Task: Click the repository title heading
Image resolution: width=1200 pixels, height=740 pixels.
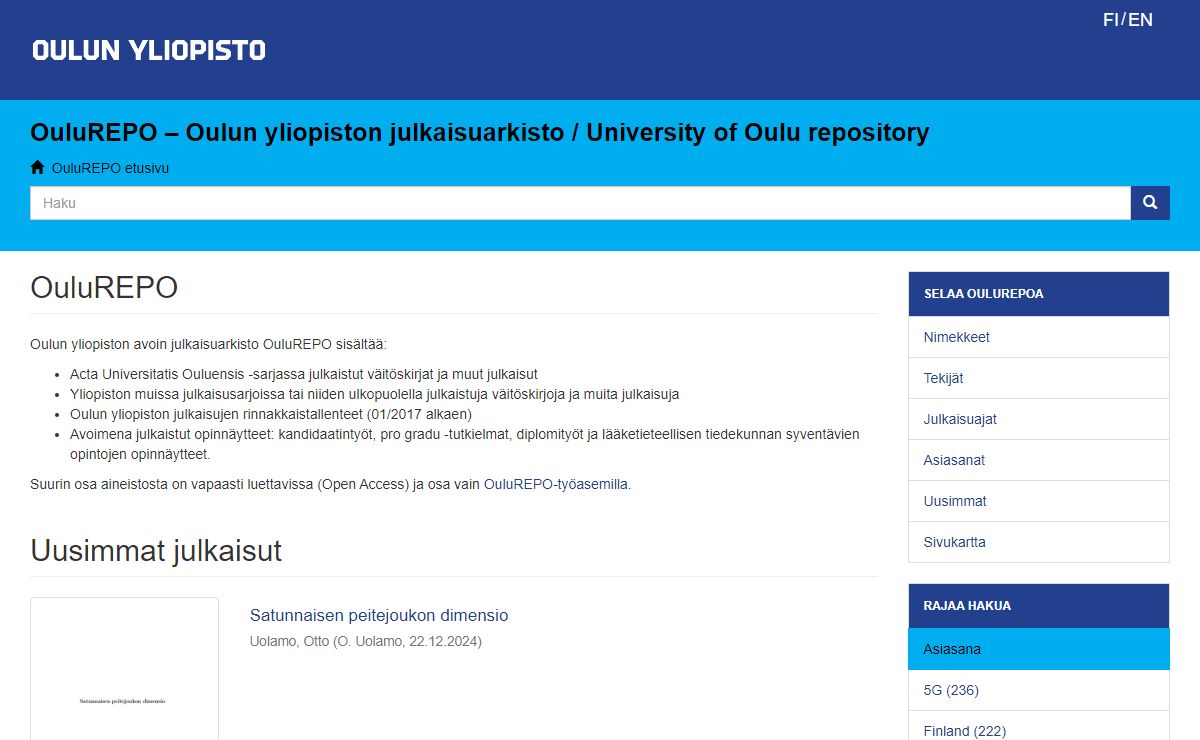Action: (x=480, y=132)
